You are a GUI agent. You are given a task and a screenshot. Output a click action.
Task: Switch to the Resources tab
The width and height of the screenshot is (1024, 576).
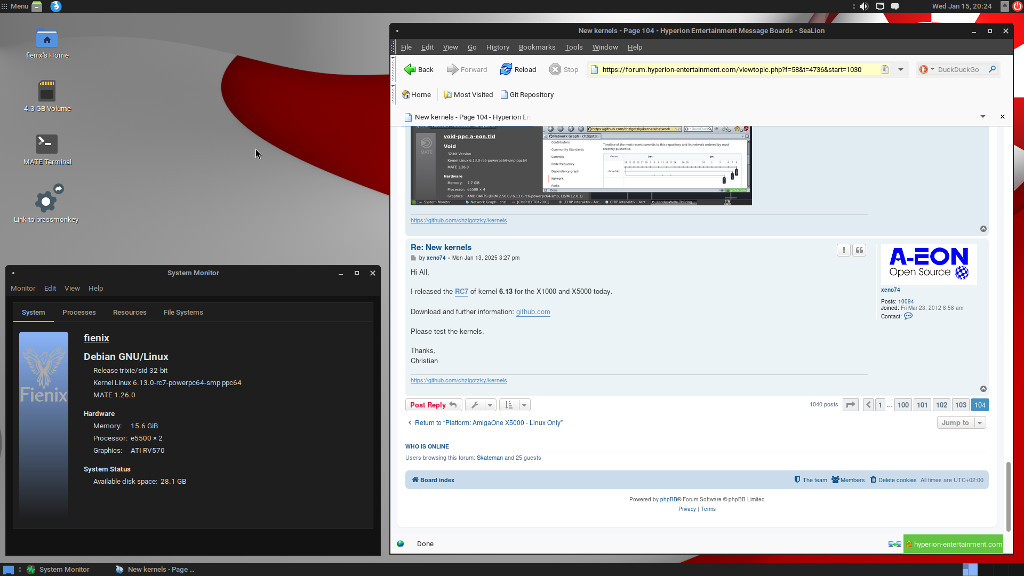[x=129, y=313]
